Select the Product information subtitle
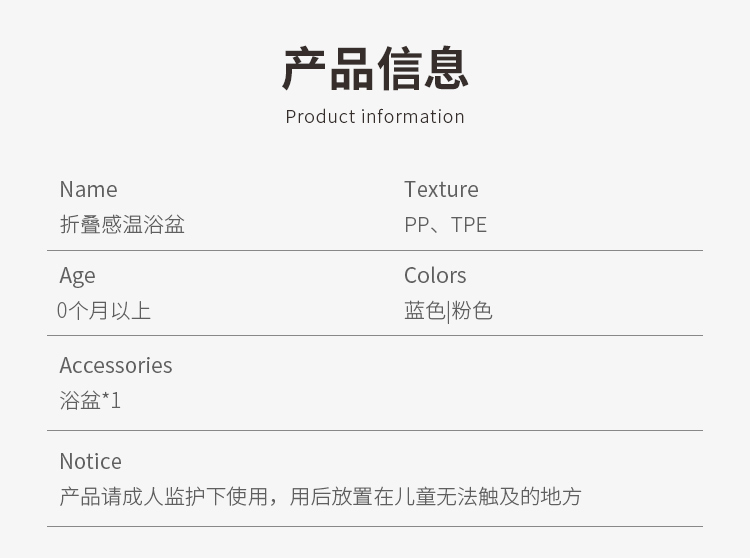 tap(375, 117)
